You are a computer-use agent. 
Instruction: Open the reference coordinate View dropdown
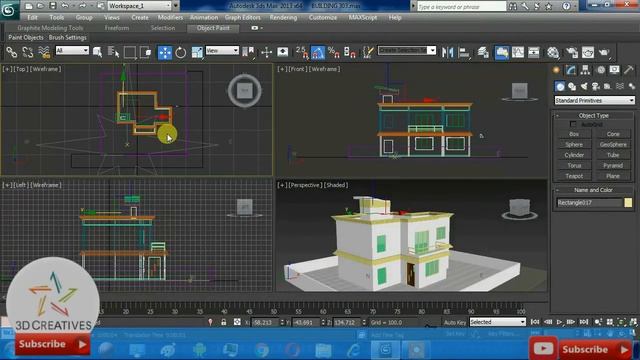[x=222, y=50]
